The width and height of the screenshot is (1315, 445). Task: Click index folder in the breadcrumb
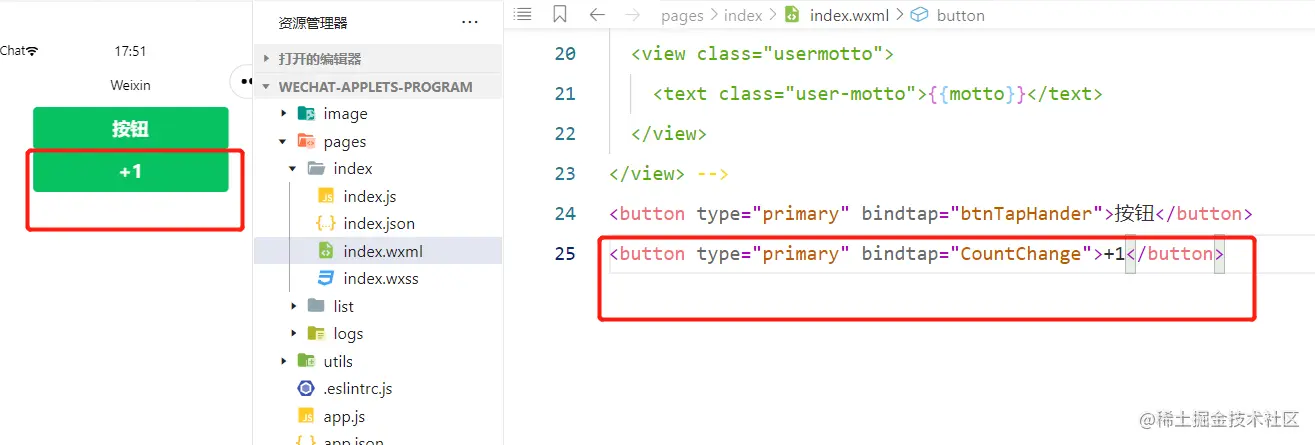(x=743, y=16)
